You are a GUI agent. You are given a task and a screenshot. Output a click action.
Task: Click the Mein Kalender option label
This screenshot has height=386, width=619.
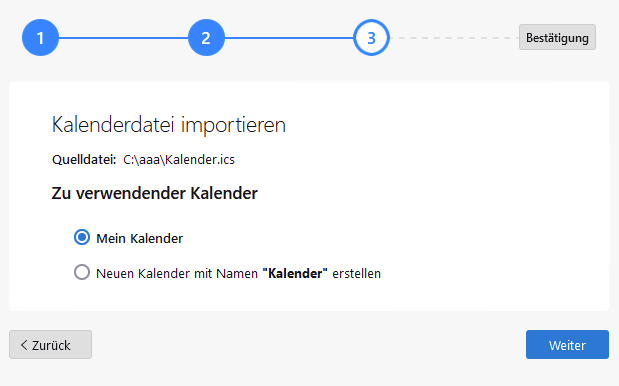coord(140,238)
